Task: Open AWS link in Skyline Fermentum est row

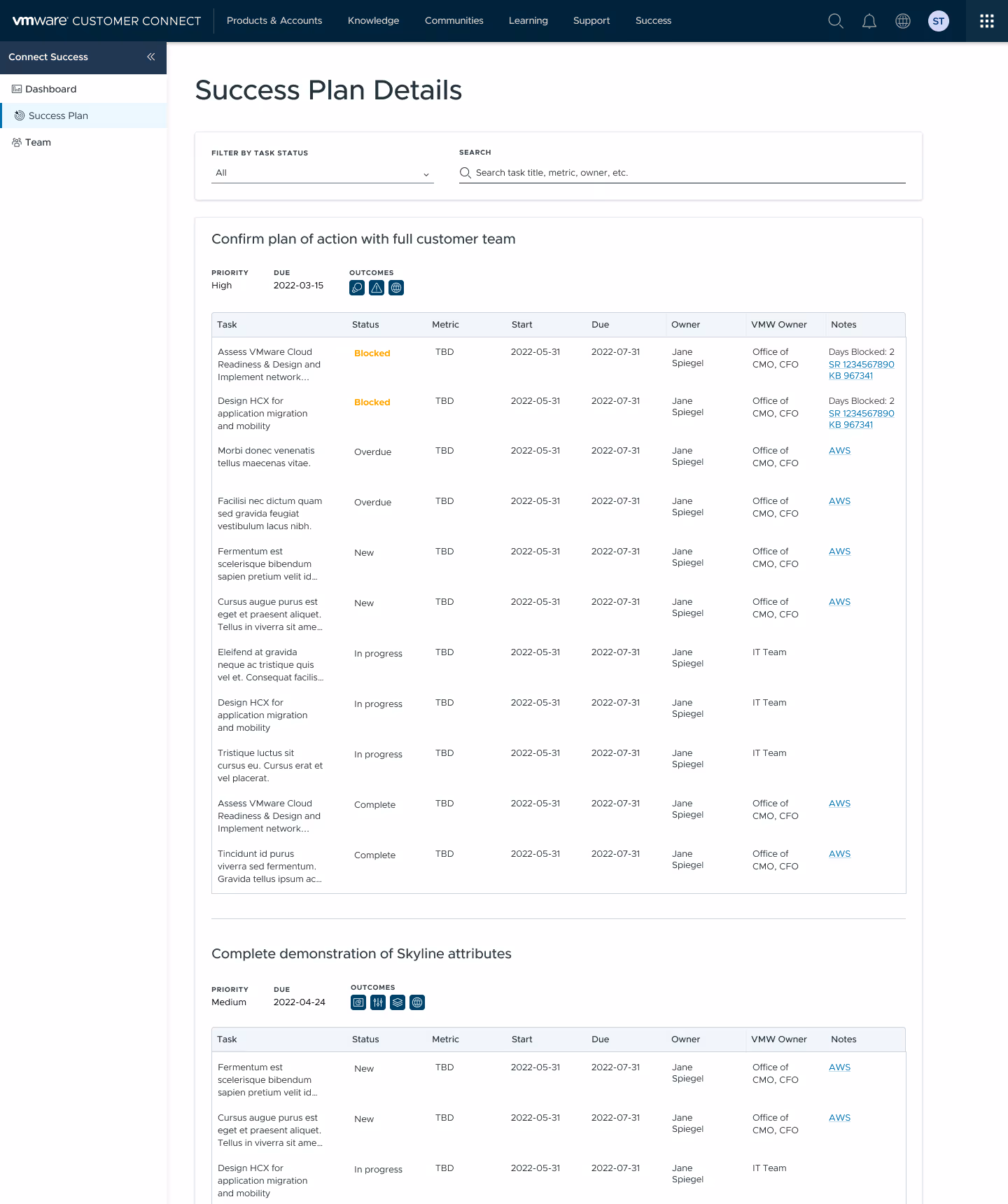Action: pyautogui.click(x=839, y=1067)
